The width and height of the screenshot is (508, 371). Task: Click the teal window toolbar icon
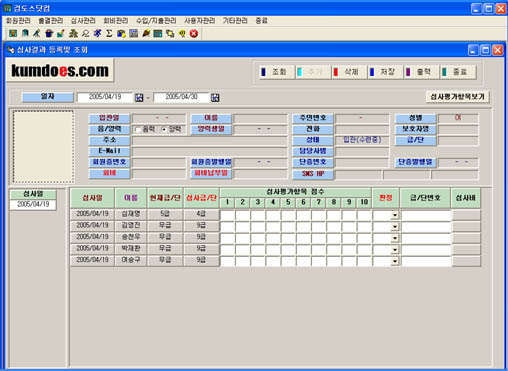pos(158,33)
